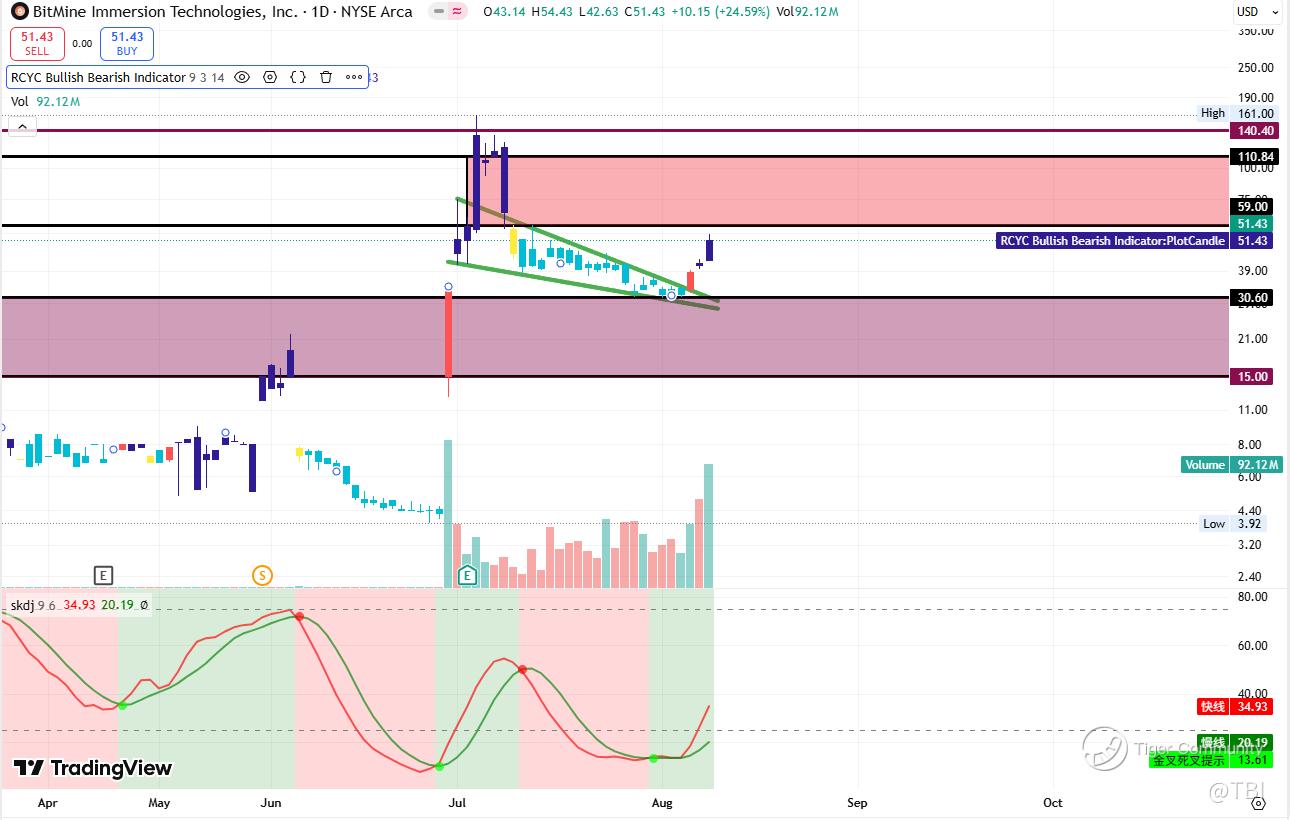This screenshot has width=1290, height=820.
Task: Click the green golden-cross dot near August
Action: (x=653, y=758)
